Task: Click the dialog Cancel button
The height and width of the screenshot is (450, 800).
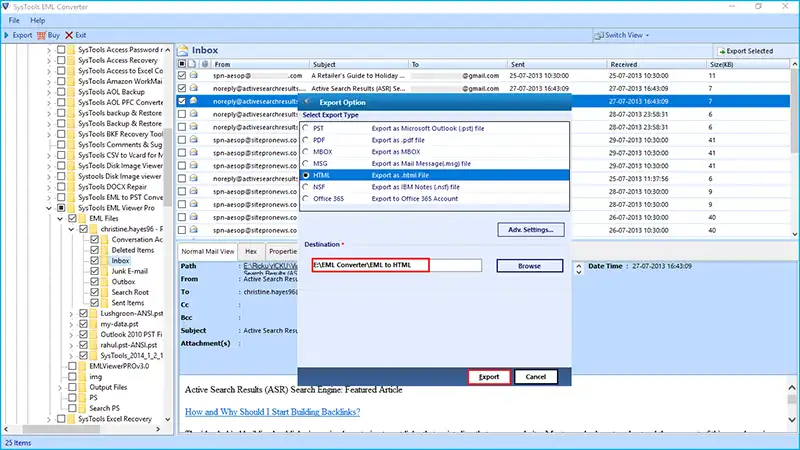Action: pos(536,377)
